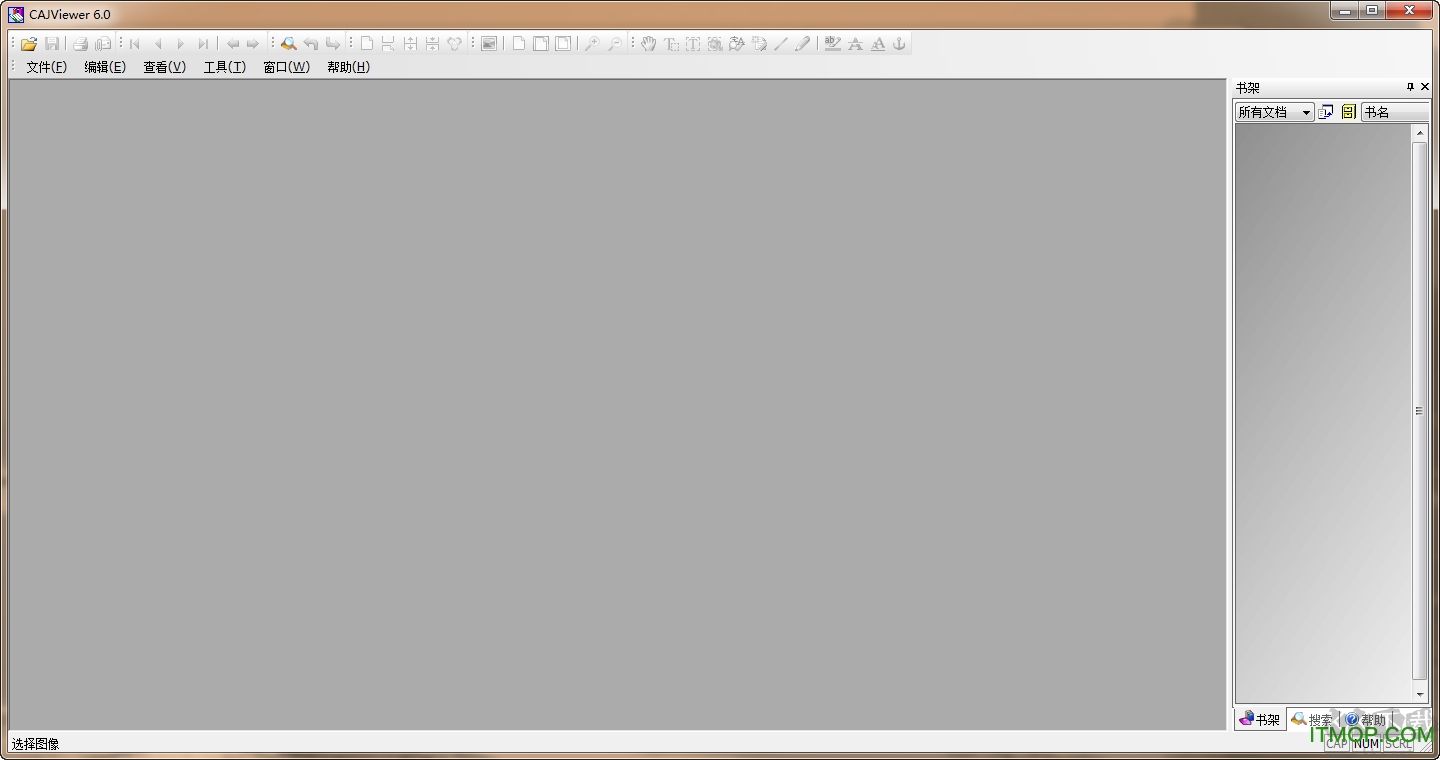Click the bookshelf scrollbar down arrow
The image size is (1440, 760).
pos(1420,694)
